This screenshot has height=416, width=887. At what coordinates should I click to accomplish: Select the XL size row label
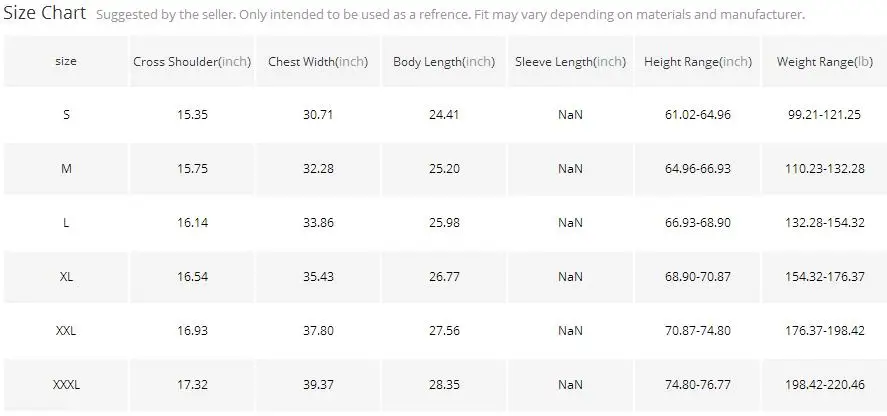tap(66, 277)
